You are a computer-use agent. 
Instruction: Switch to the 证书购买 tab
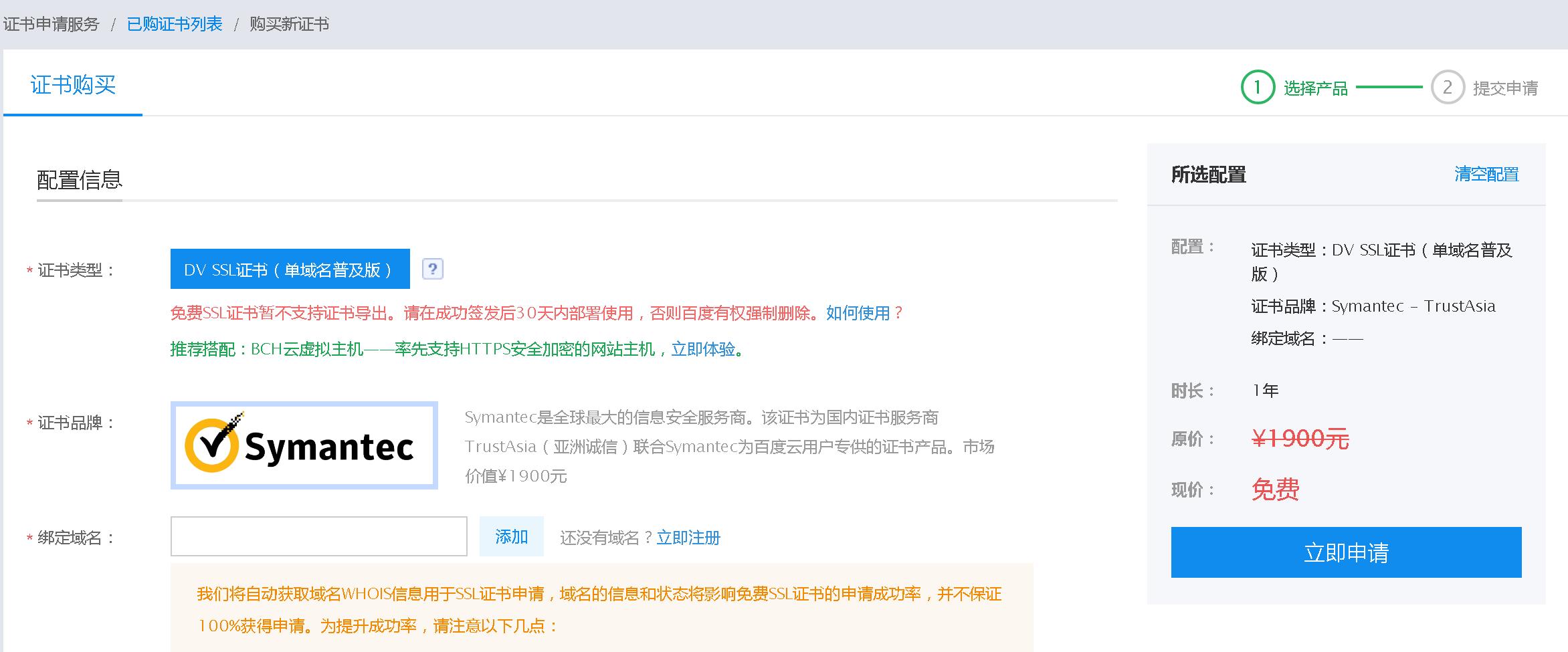pyautogui.click(x=73, y=85)
